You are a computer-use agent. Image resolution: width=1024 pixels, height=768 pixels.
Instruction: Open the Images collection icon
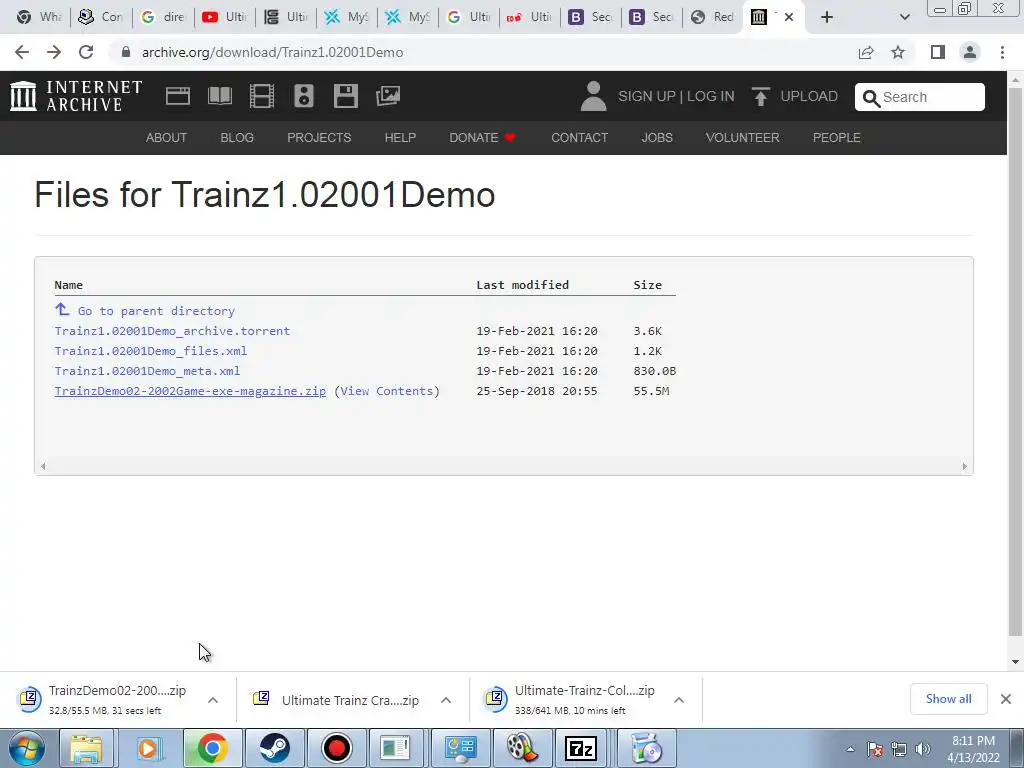click(x=388, y=96)
